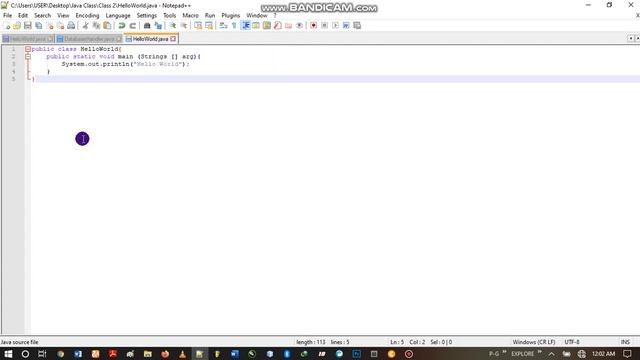Toggle Show All Characters pilcrow icon
The height and width of the screenshot is (360, 640).
point(234,26)
